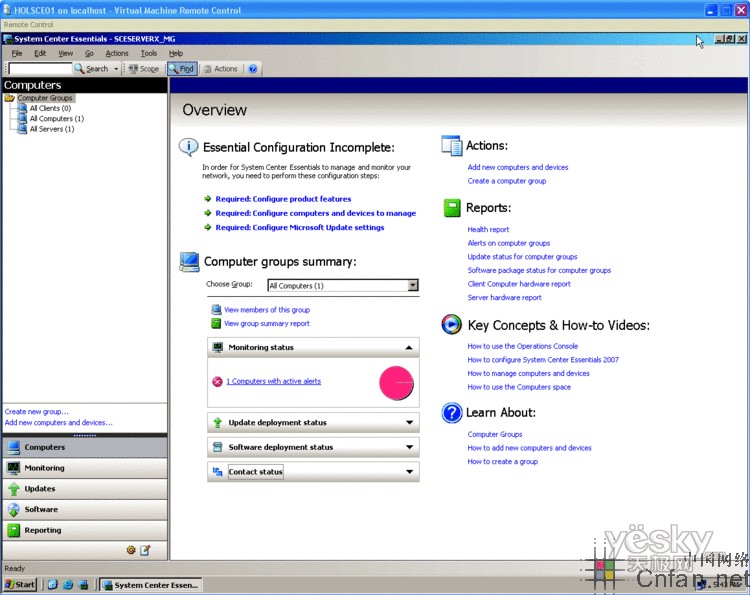
Task: Click the red error alert icon
Action: [217, 382]
